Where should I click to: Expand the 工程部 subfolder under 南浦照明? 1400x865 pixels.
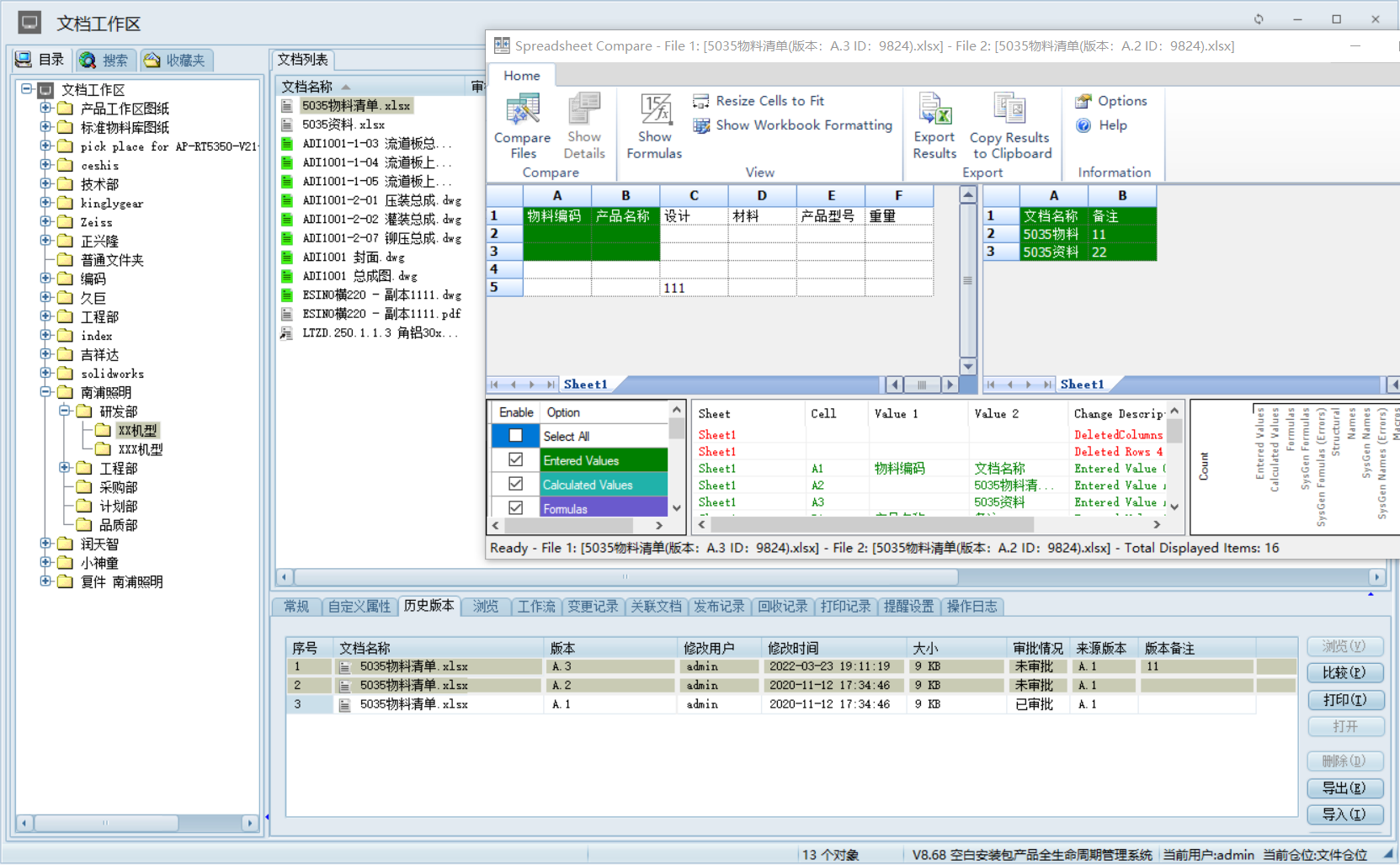point(64,468)
